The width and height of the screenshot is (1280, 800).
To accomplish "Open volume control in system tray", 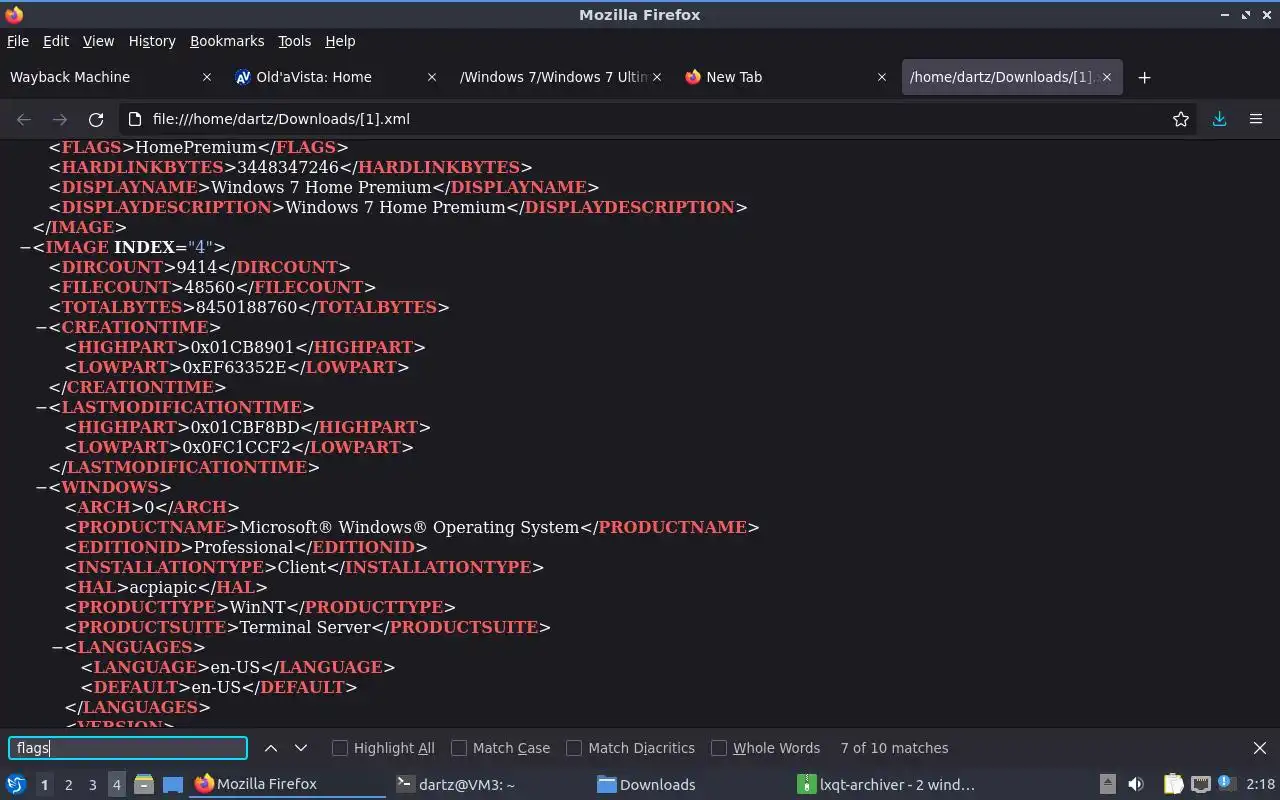I will point(1135,784).
